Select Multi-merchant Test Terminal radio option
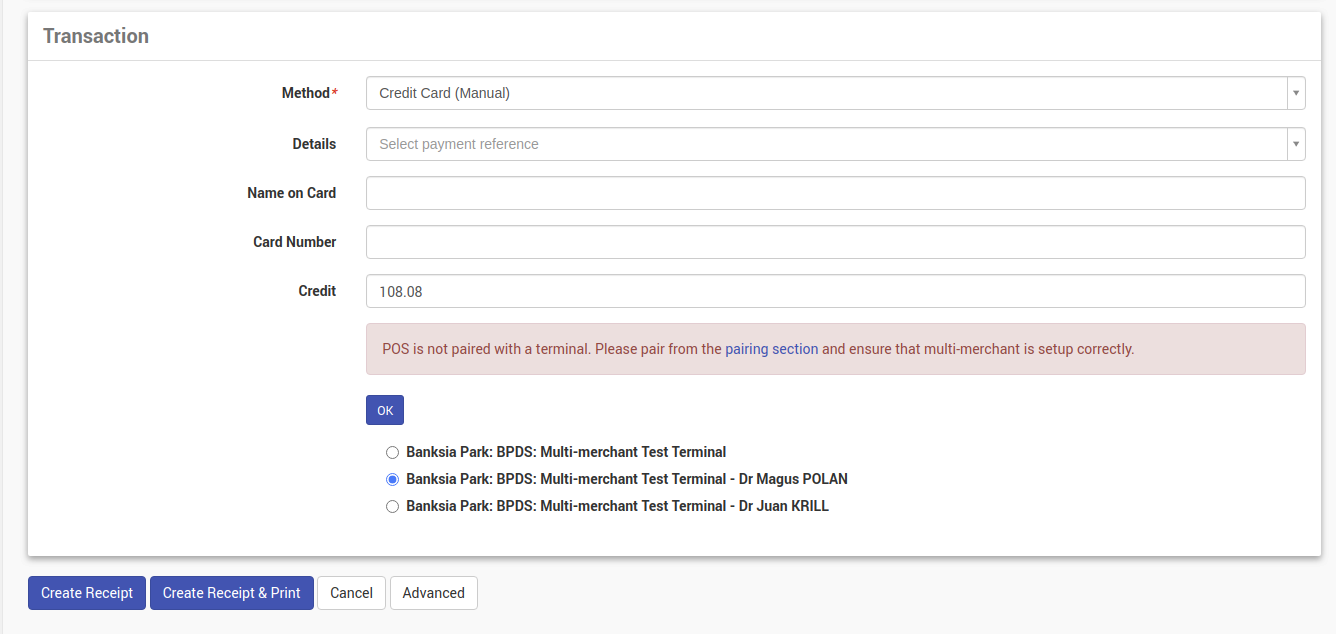This screenshot has width=1336, height=634. click(392, 452)
